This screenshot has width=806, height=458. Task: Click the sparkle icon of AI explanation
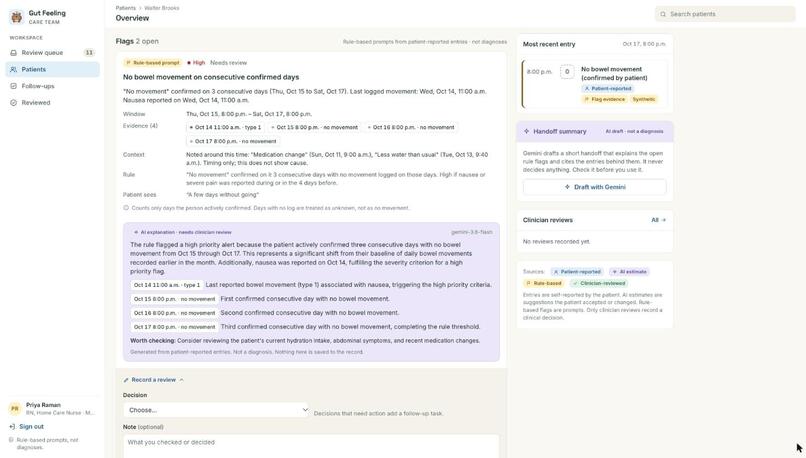pos(136,232)
